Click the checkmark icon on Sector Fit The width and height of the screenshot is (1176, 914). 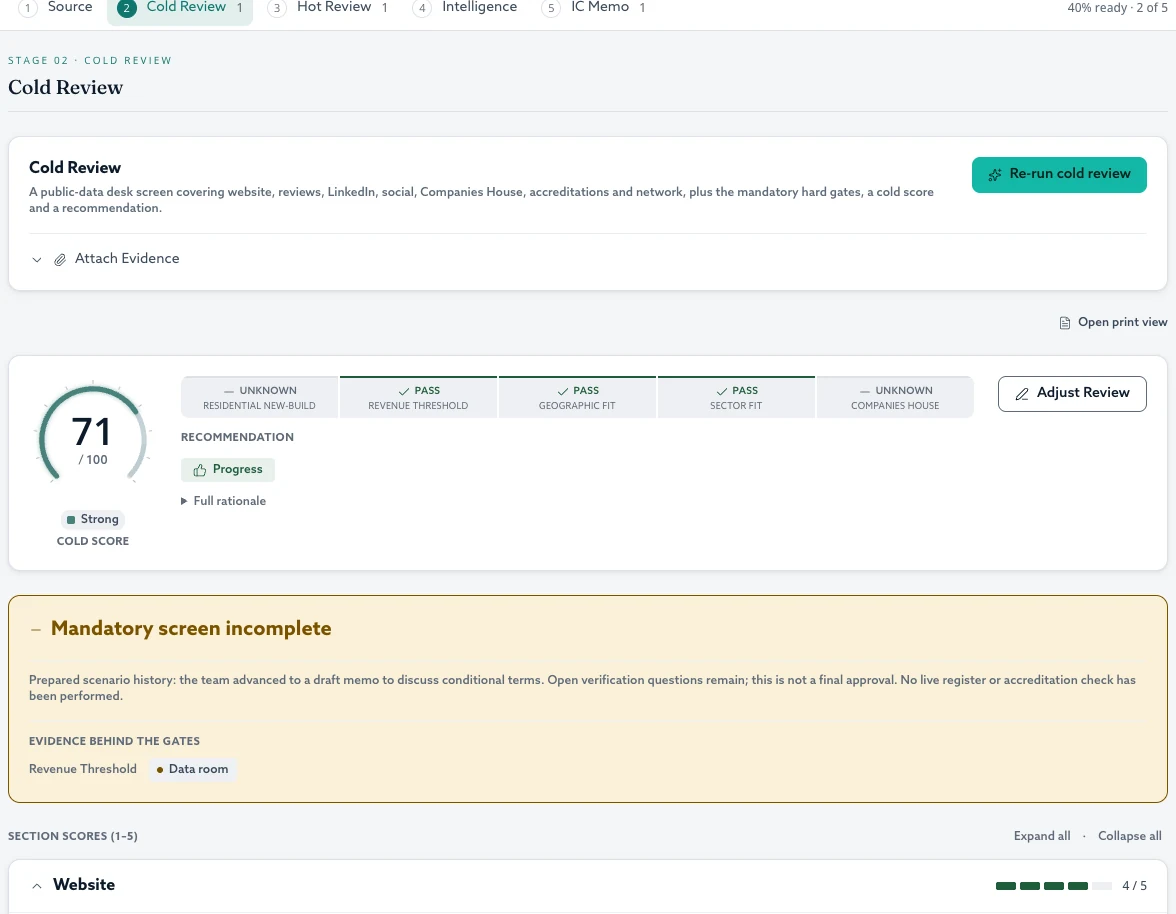tap(722, 391)
